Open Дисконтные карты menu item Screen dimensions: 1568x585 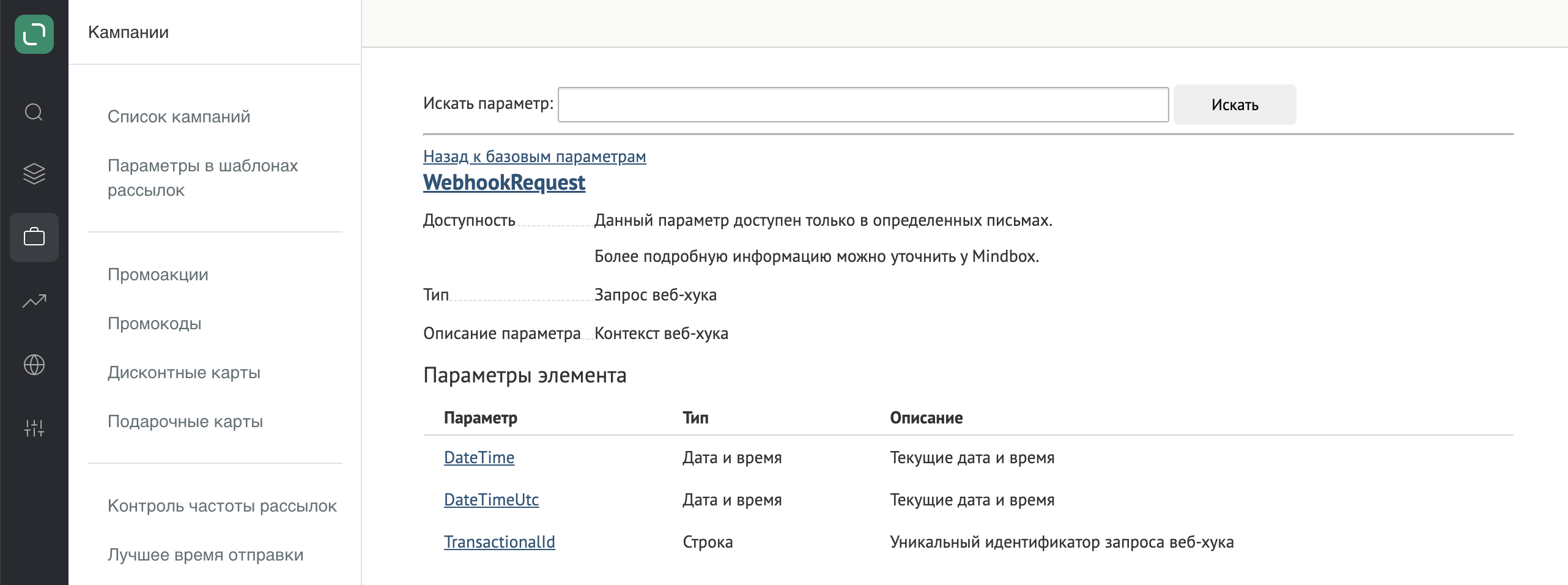point(184,372)
